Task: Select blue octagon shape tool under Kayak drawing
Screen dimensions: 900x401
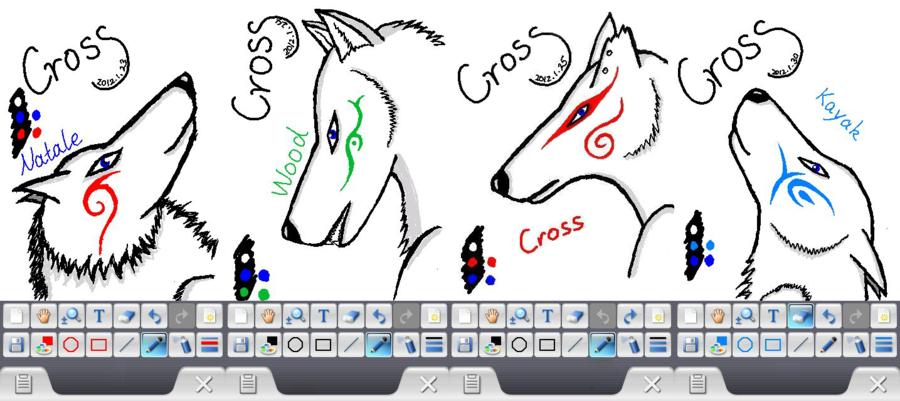Action: pyautogui.click(x=746, y=345)
